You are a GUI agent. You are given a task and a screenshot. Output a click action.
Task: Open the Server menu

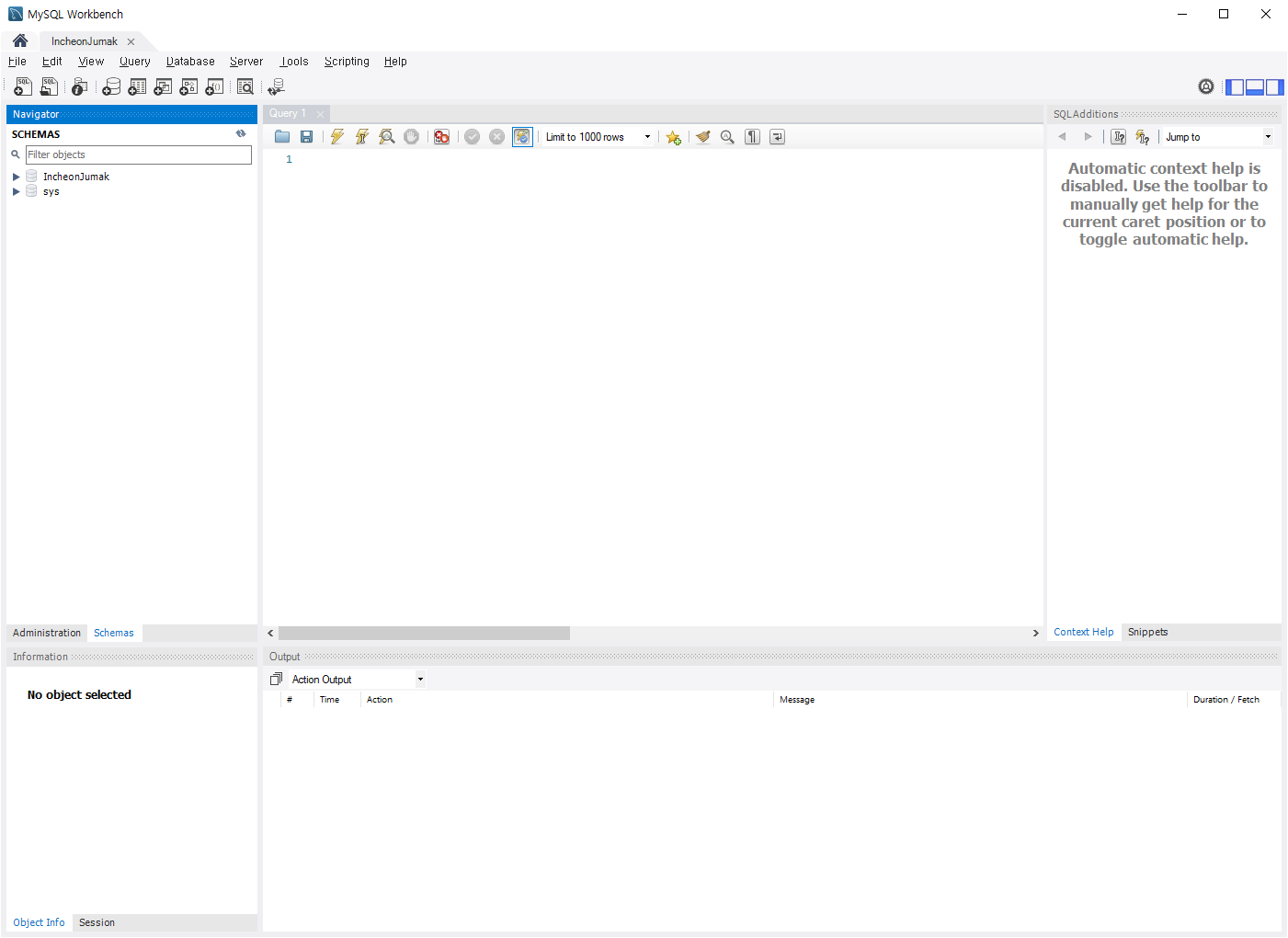[x=246, y=62]
